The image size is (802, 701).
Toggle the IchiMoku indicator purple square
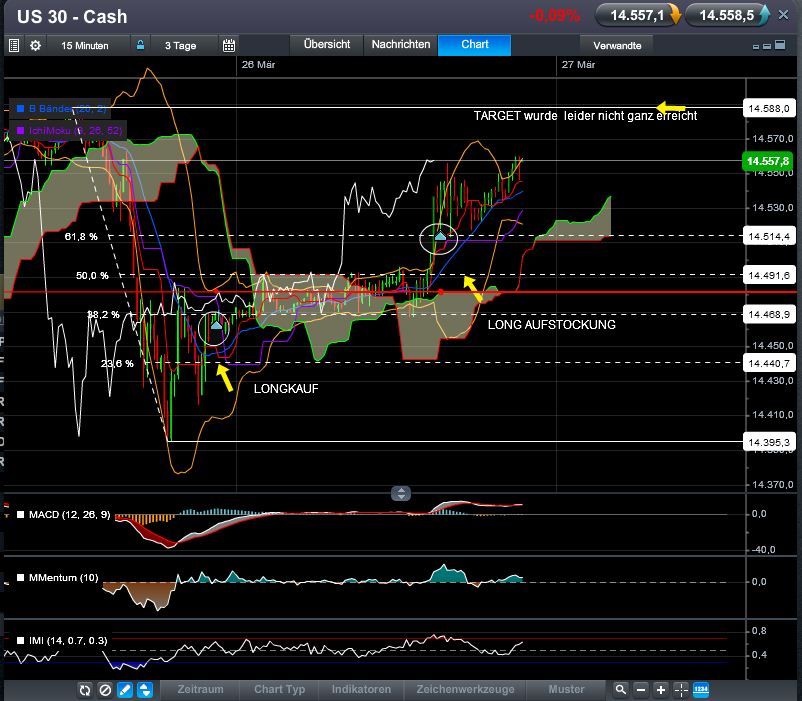pyautogui.click(x=21, y=130)
